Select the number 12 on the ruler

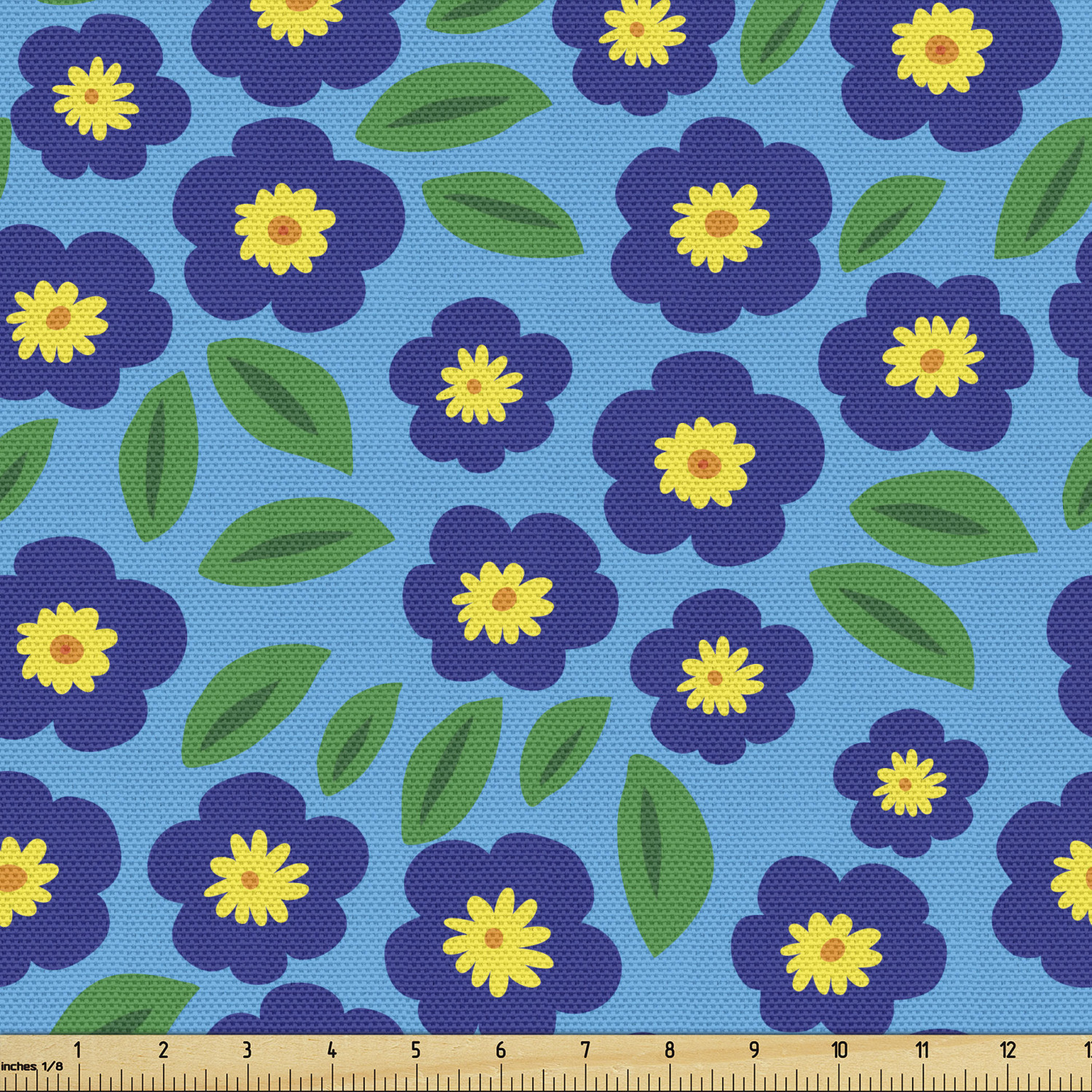pyautogui.click(x=1008, y=1050)
